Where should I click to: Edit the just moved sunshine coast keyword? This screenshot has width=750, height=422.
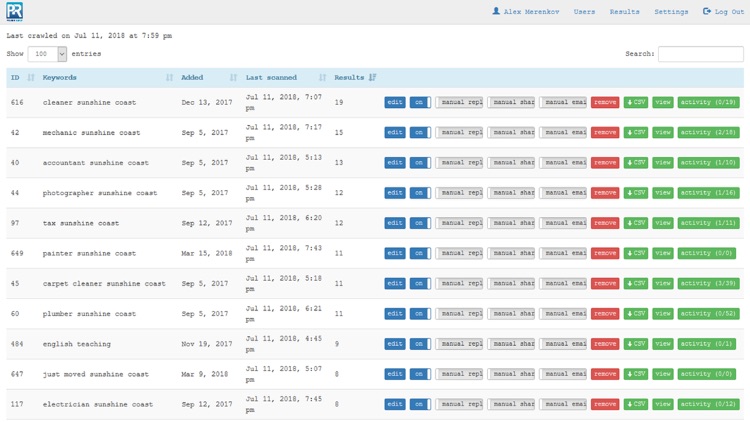(x=395, y=374)
